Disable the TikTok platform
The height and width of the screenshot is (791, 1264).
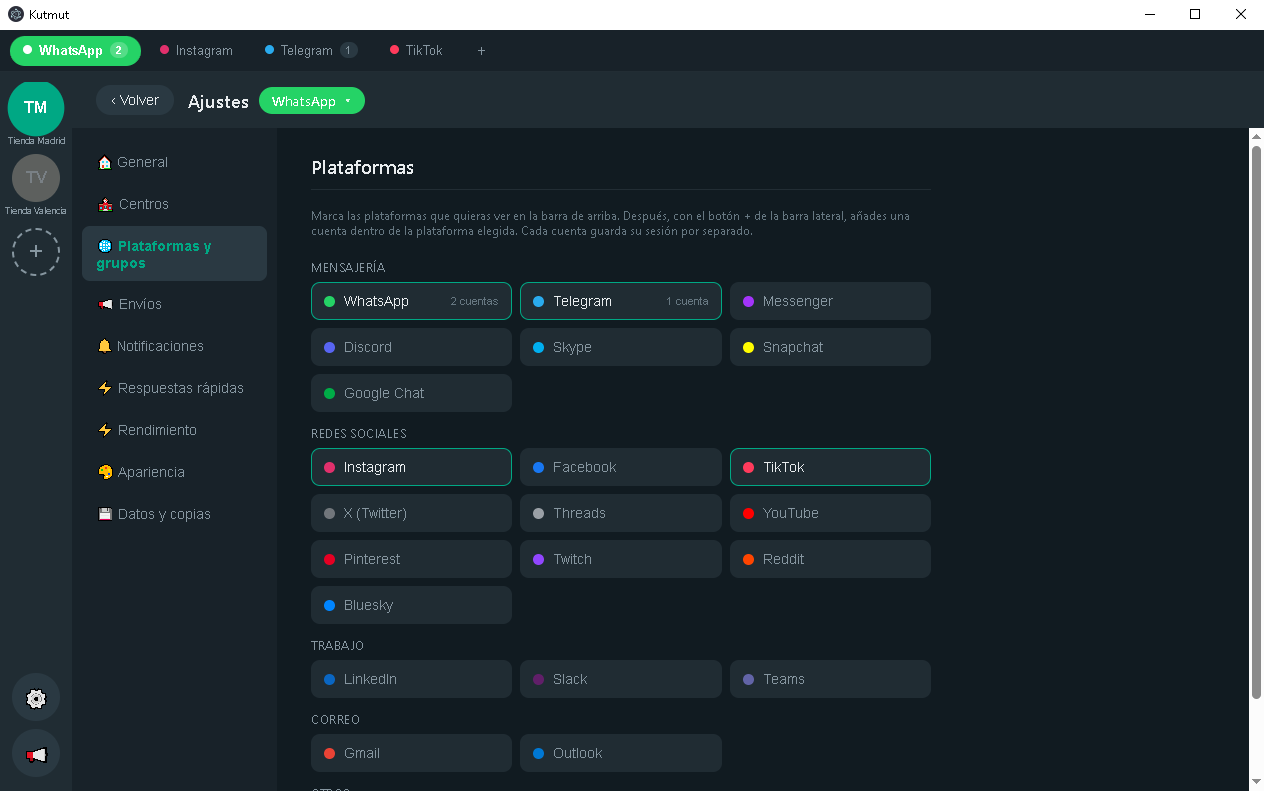click(830, 467)
